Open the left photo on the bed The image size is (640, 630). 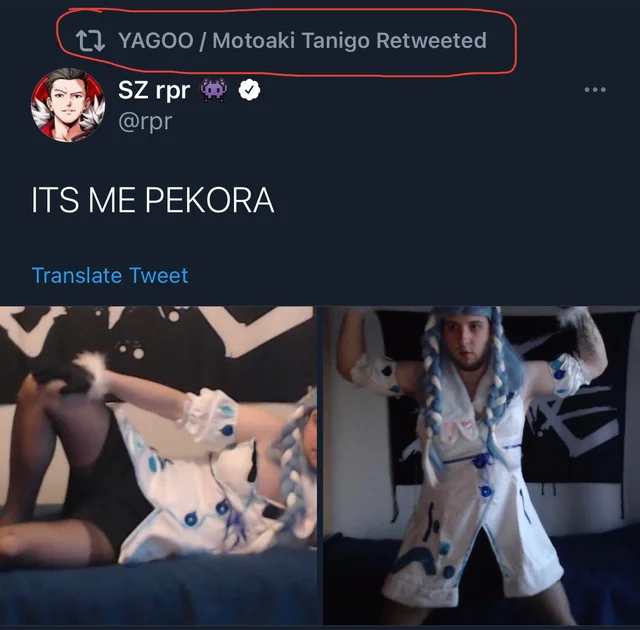(158, 465)
